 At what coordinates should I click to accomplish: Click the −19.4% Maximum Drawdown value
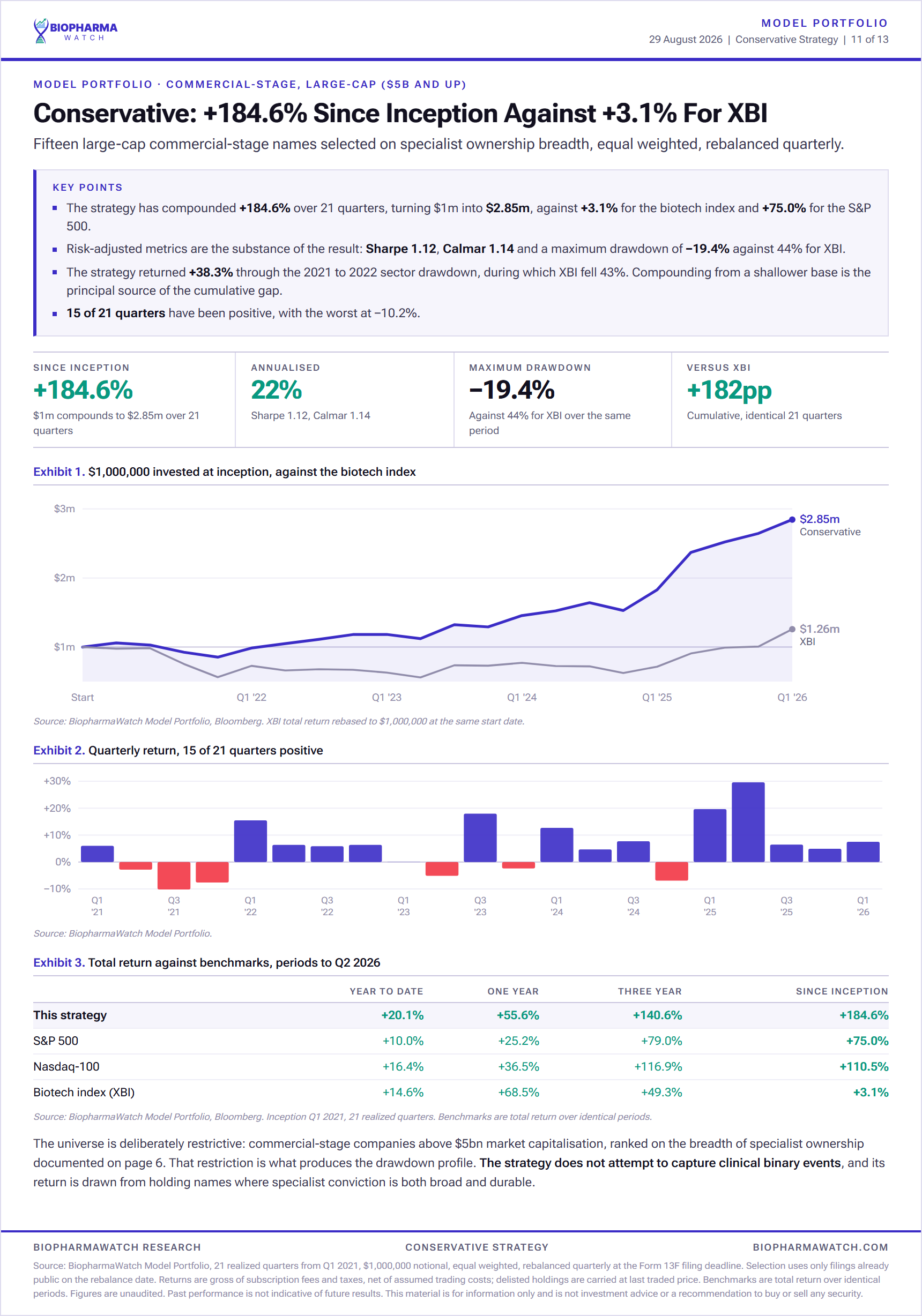pos(511,390)
